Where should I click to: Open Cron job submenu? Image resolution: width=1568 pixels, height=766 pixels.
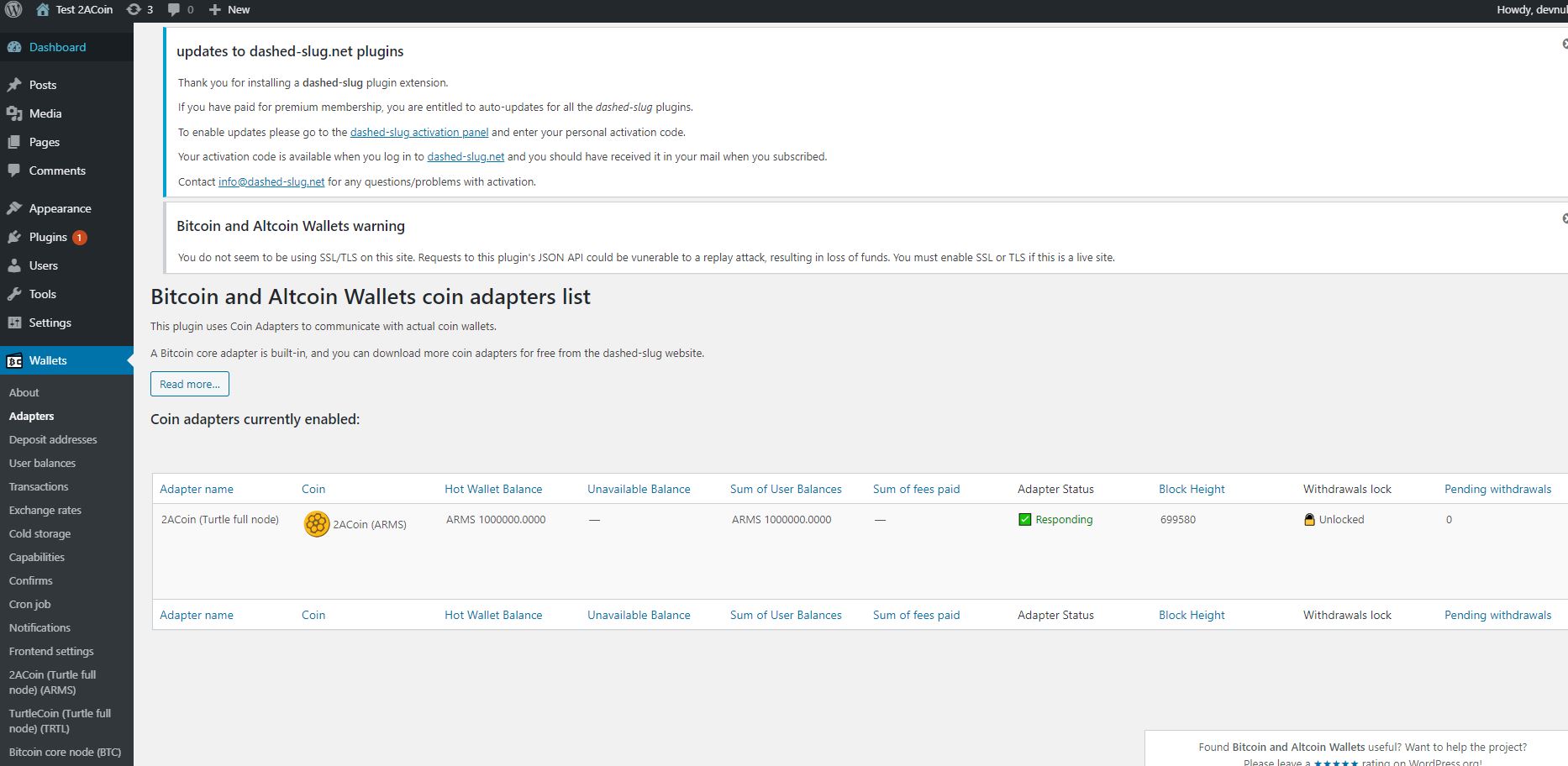29,604
